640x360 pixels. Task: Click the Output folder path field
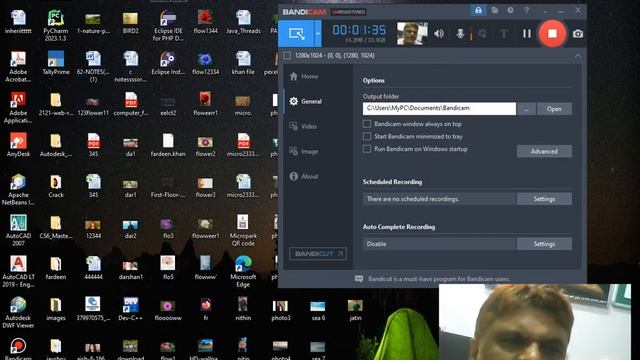click(439, 109)
